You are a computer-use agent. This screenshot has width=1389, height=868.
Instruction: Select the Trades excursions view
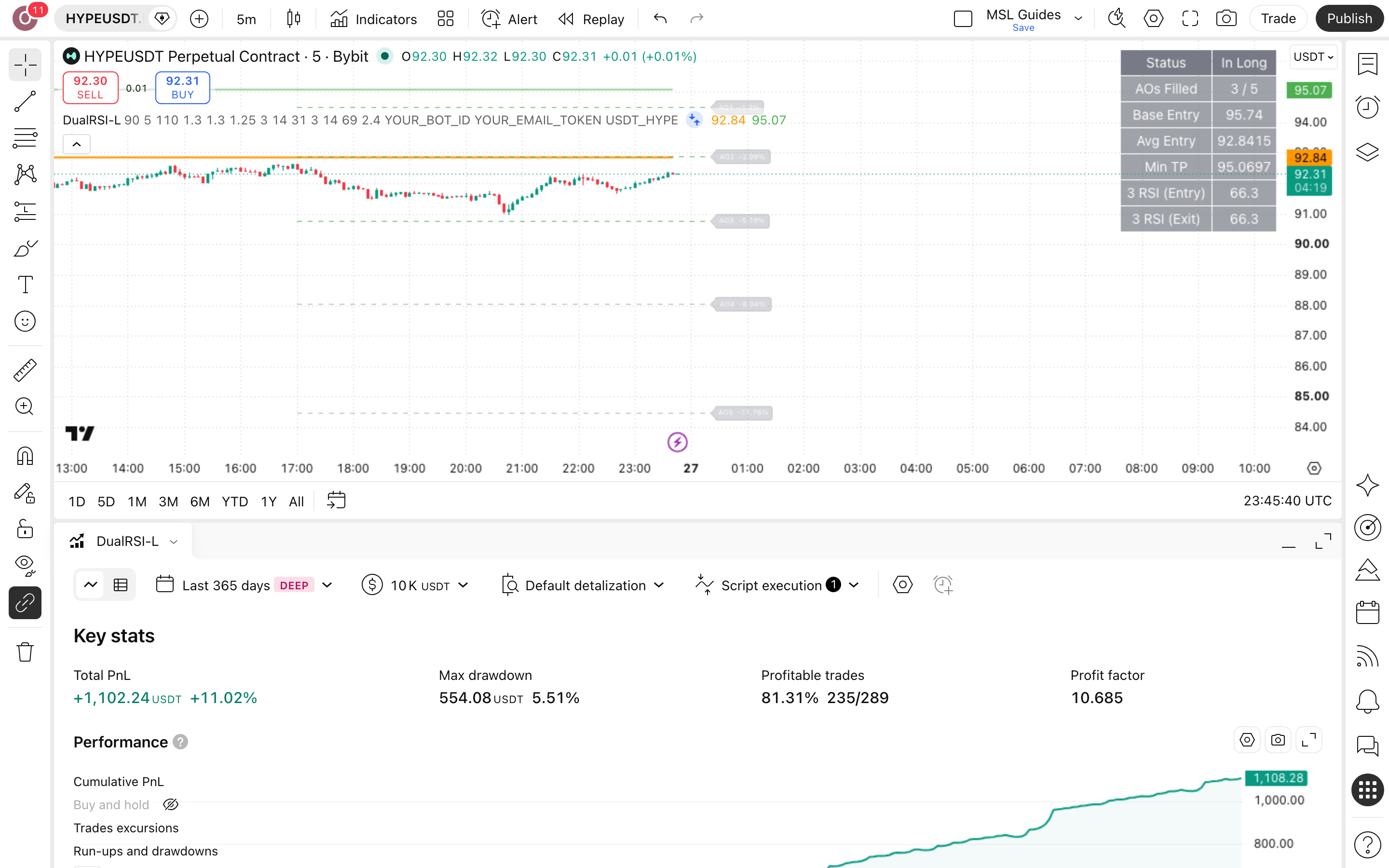point(126,828)
